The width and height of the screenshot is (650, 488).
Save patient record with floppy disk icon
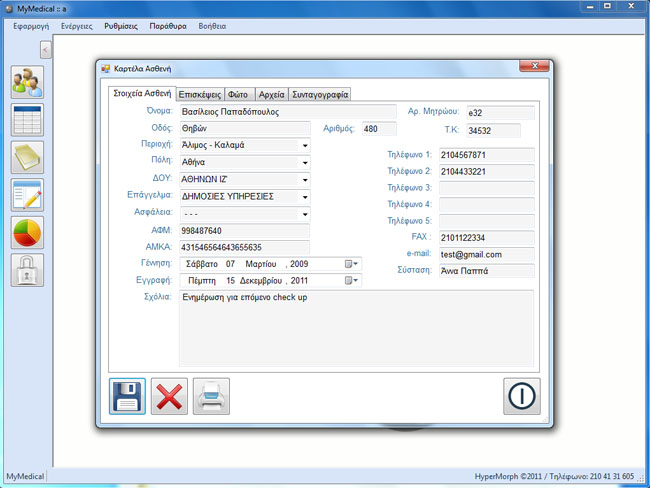(x=127, y=396)
